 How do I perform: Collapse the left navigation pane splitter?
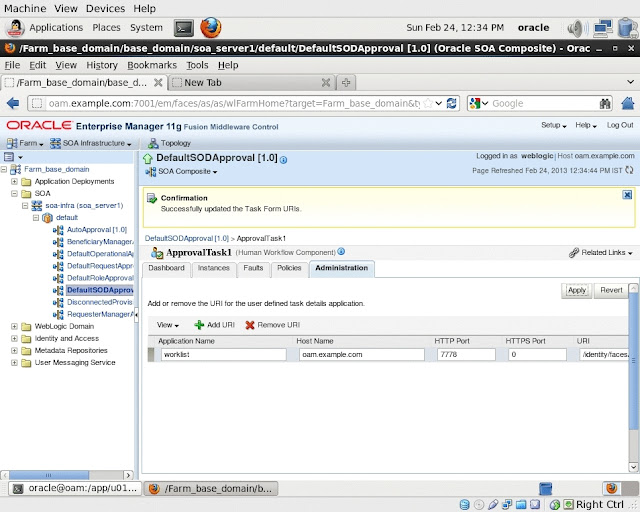coord(136,314)
